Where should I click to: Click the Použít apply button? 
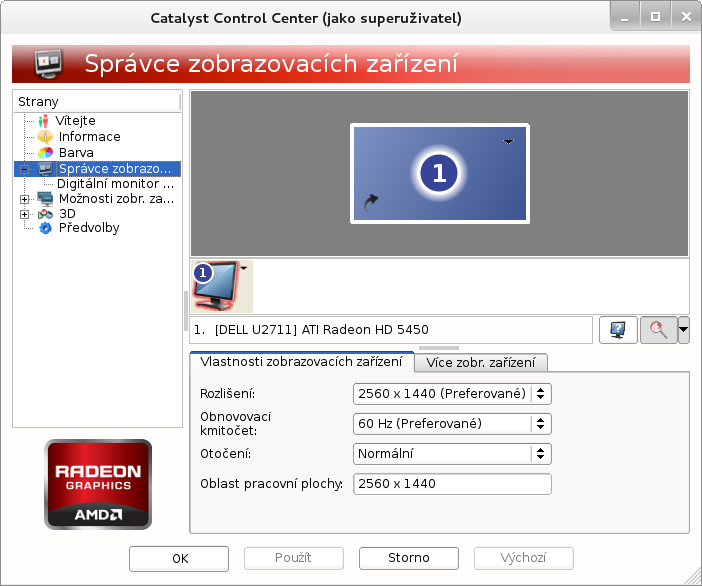click(294, 558)
